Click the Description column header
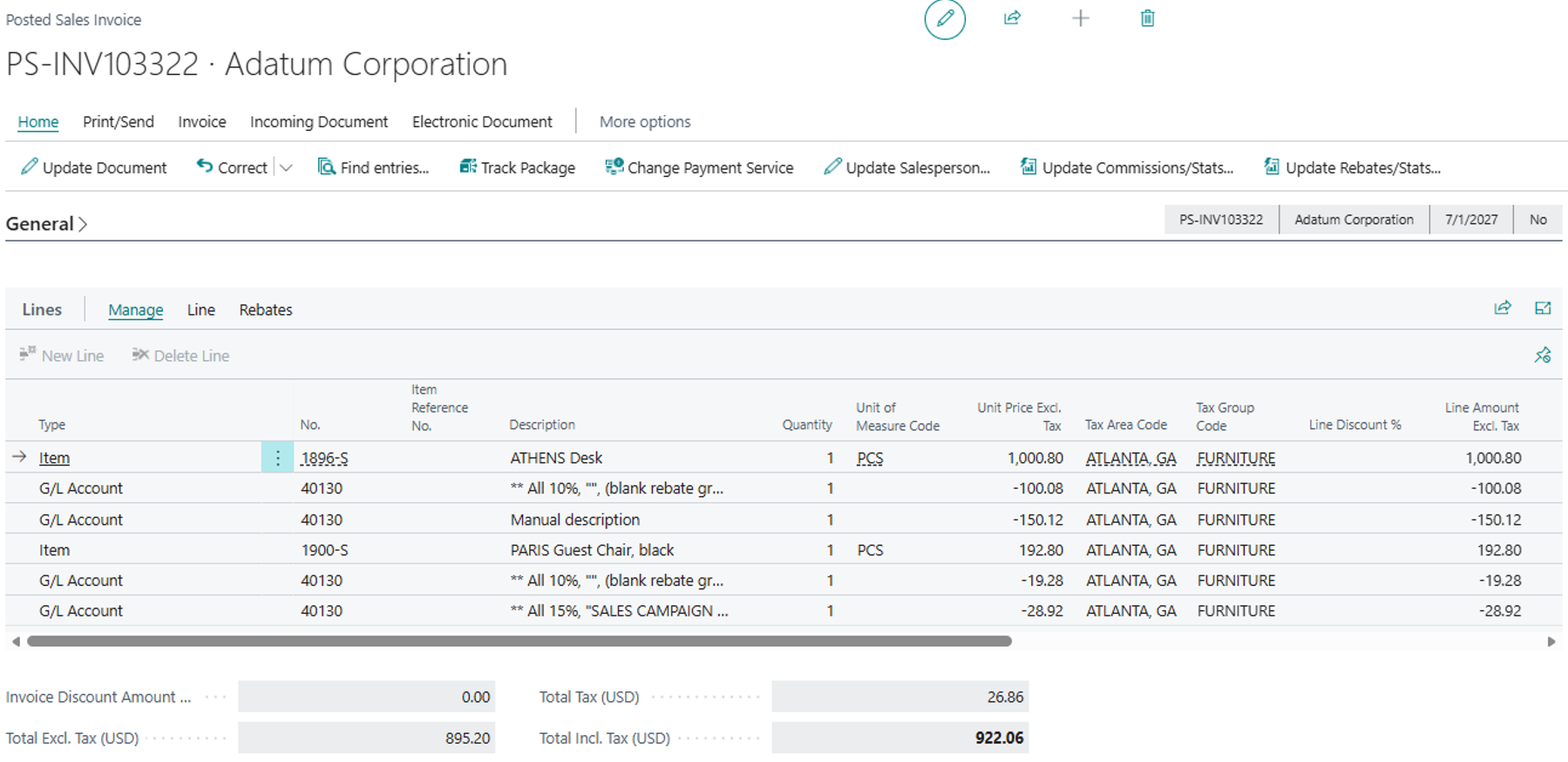 pyautogui.click(x=542, y=425)
